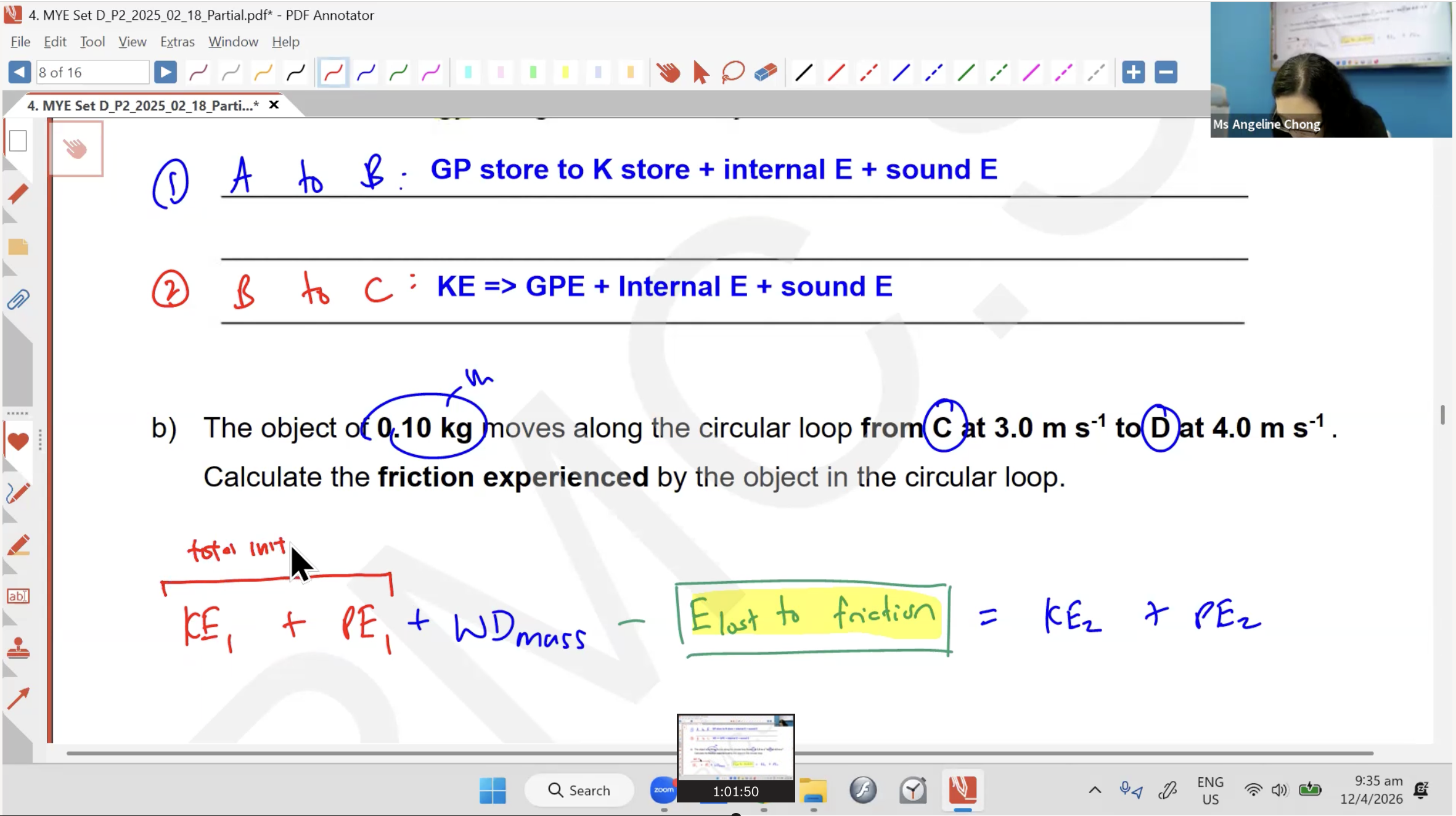Choose the solid blue line tool

901,73
